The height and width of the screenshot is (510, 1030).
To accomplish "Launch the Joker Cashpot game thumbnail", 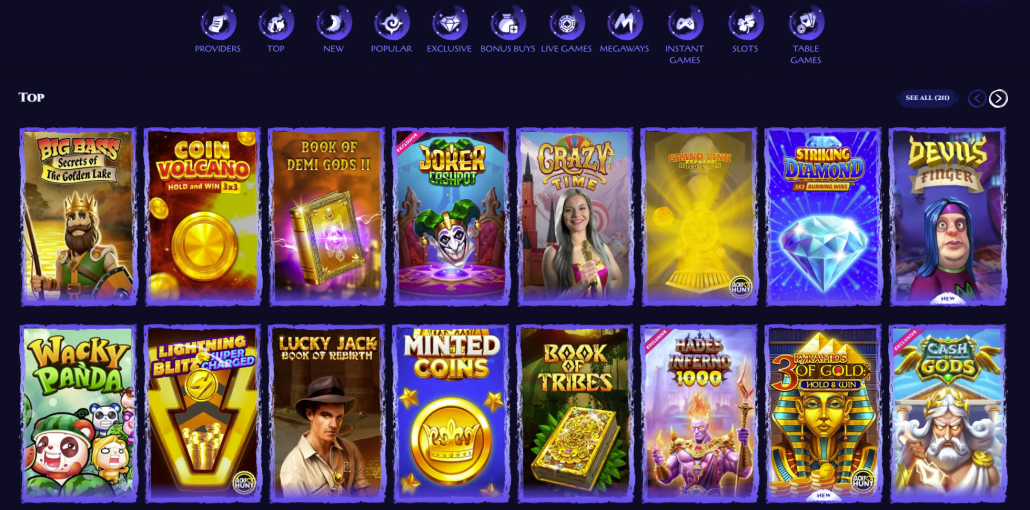I will coord(451,216).
